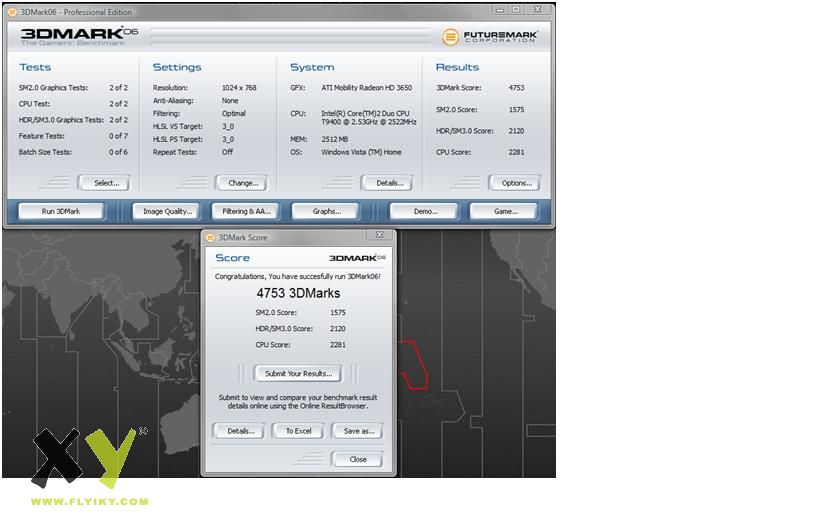The width and height of the screenshot is (840, 525).
Task: Open the Select... tests button
Action: click(105, 183)
